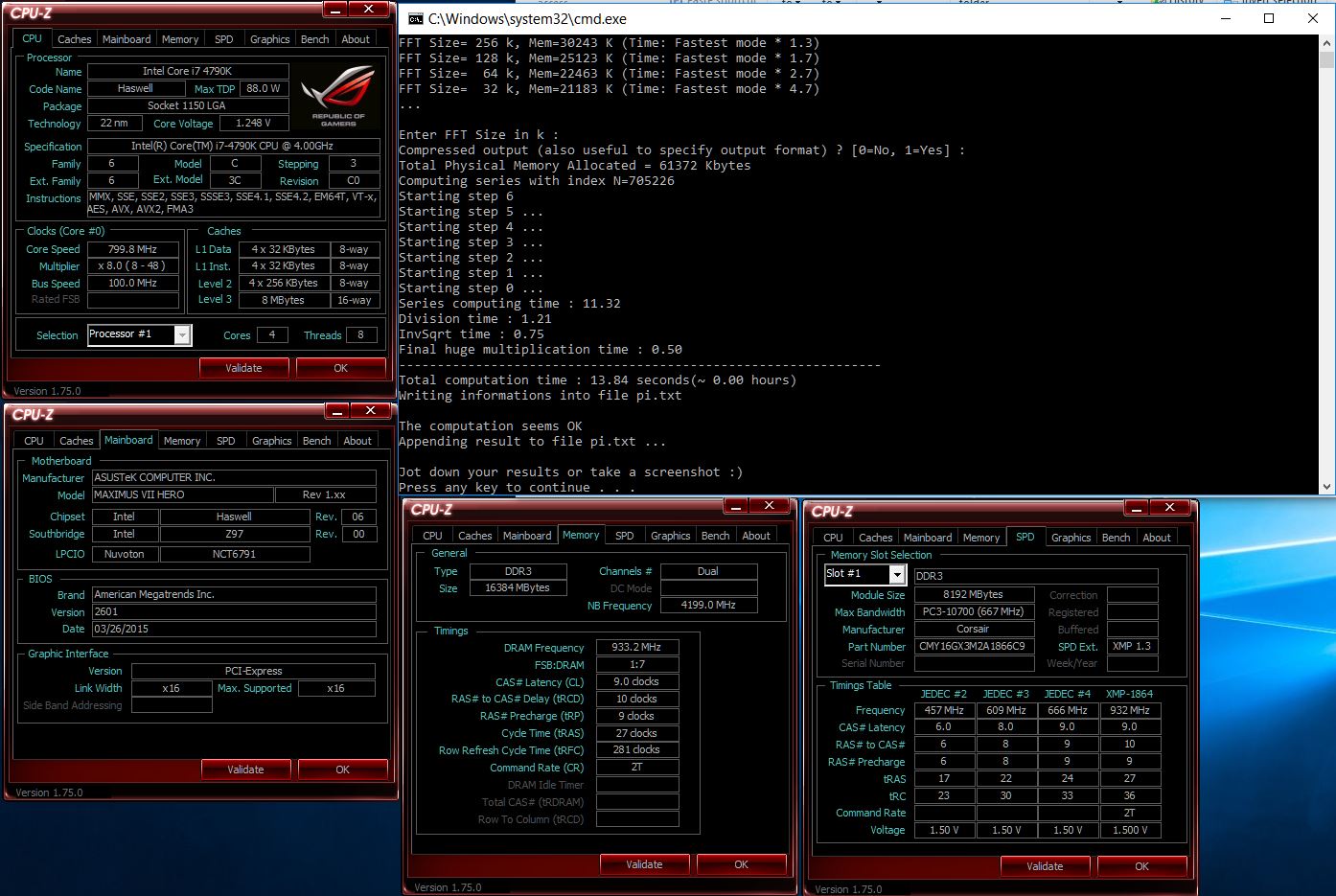Screen dimensions: 1336x896
Task: Select Graphics tab in CPU-Z Motherboard window
Action: (271, 441)
